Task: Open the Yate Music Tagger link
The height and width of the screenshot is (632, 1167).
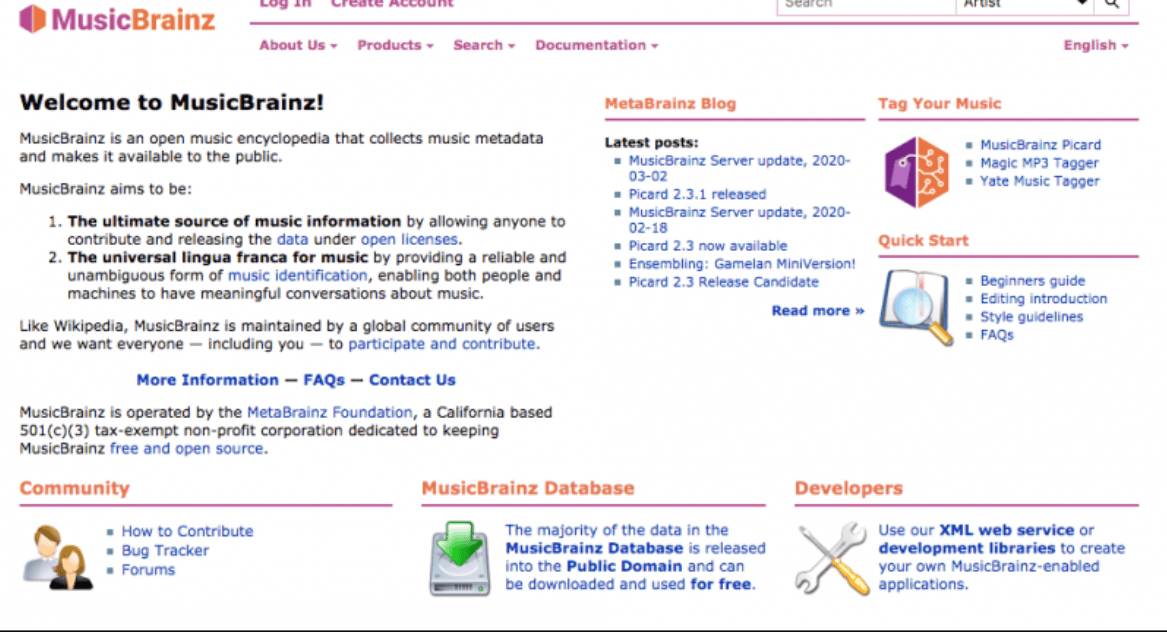Action: point(1040,181)
